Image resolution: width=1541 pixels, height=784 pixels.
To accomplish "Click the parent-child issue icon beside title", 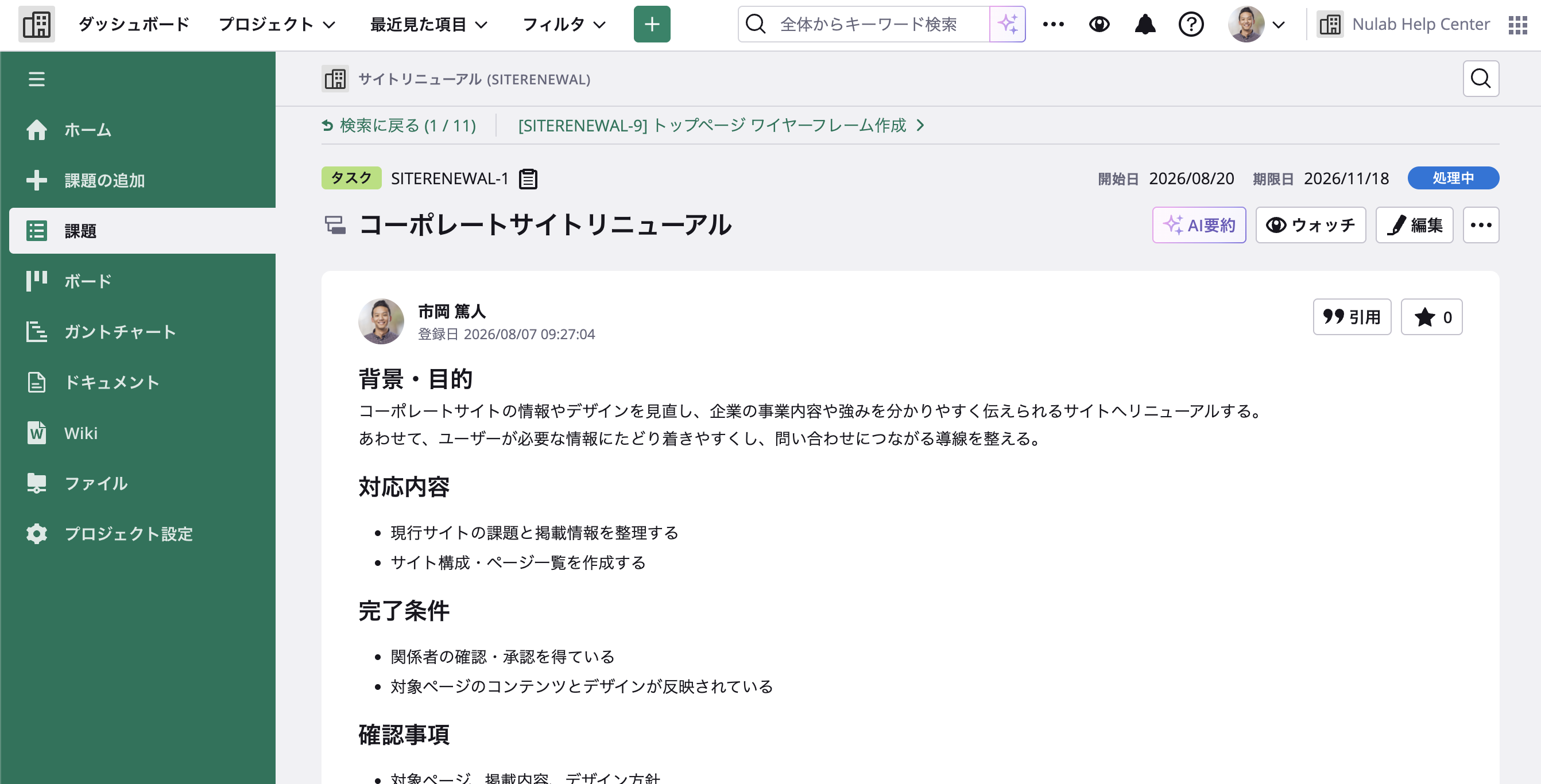I will (x=335, y=225).
